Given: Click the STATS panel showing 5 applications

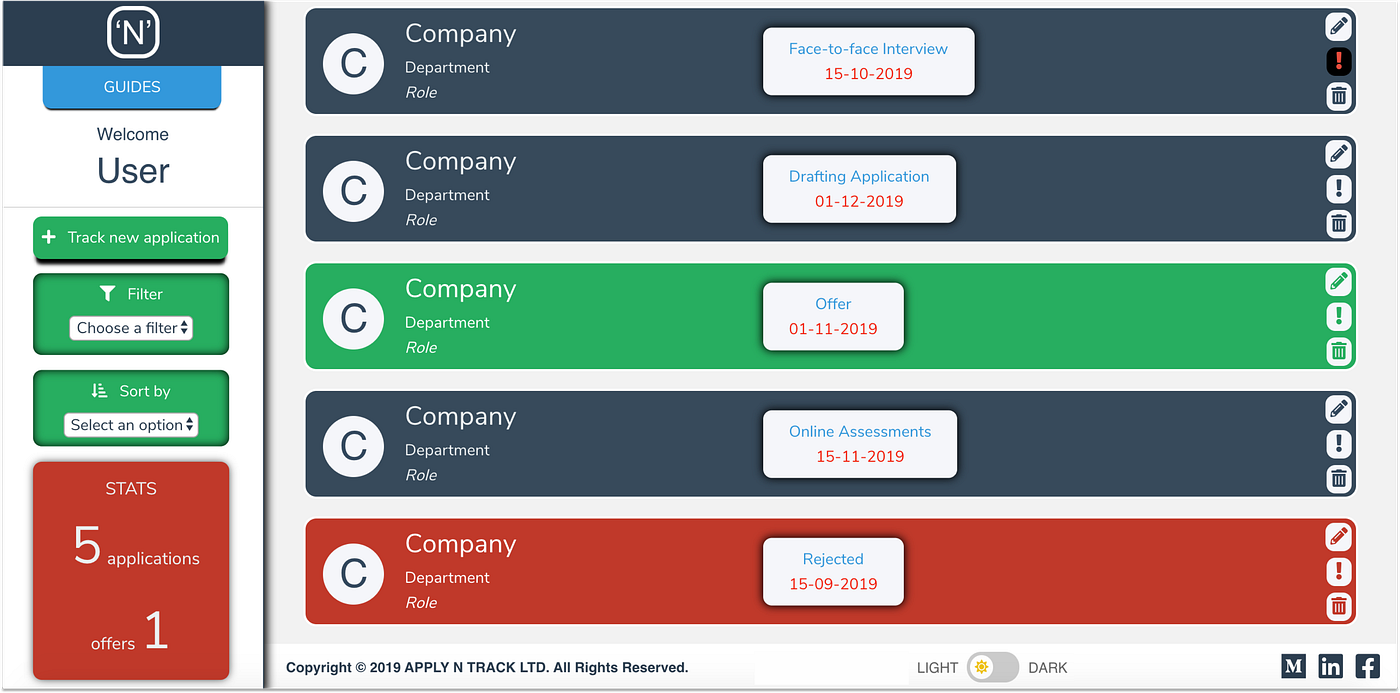Looking at the screenshot, I should point(131,570).
